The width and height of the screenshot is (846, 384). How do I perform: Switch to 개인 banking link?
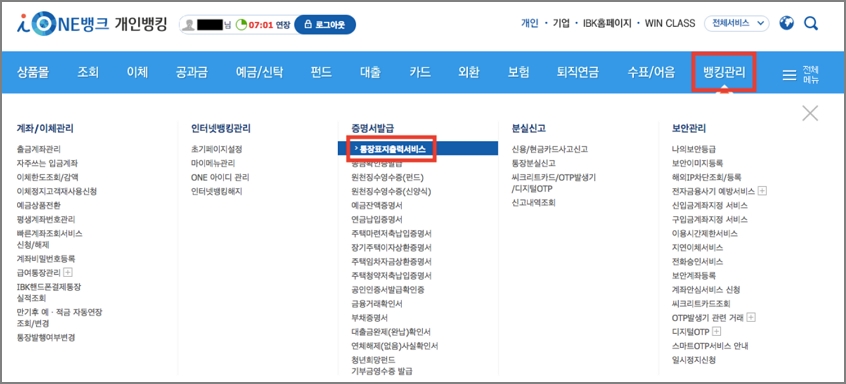pyautogui.click(x=529, y=24)
